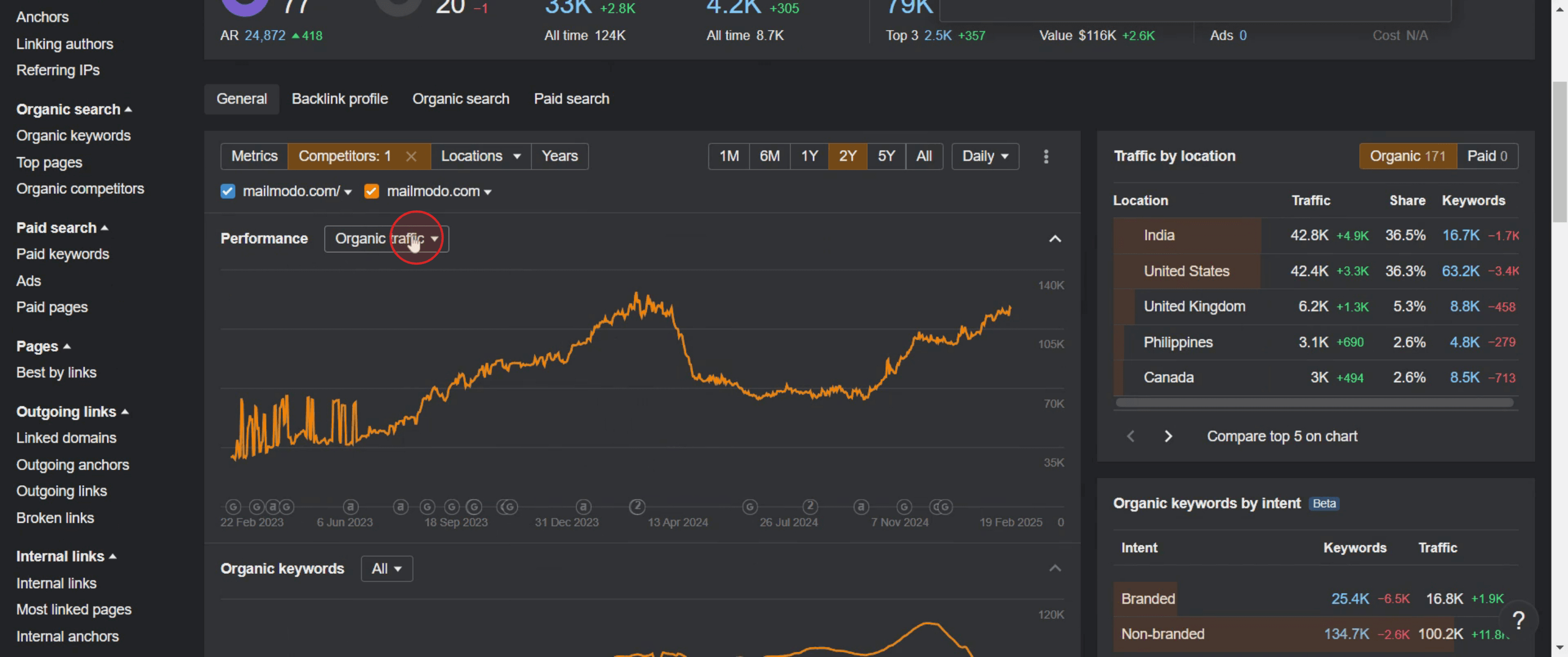This screenshot has width=1568, height=657.
Task: Open Organic competitors in the sidebar
Action: coord(80,189)
